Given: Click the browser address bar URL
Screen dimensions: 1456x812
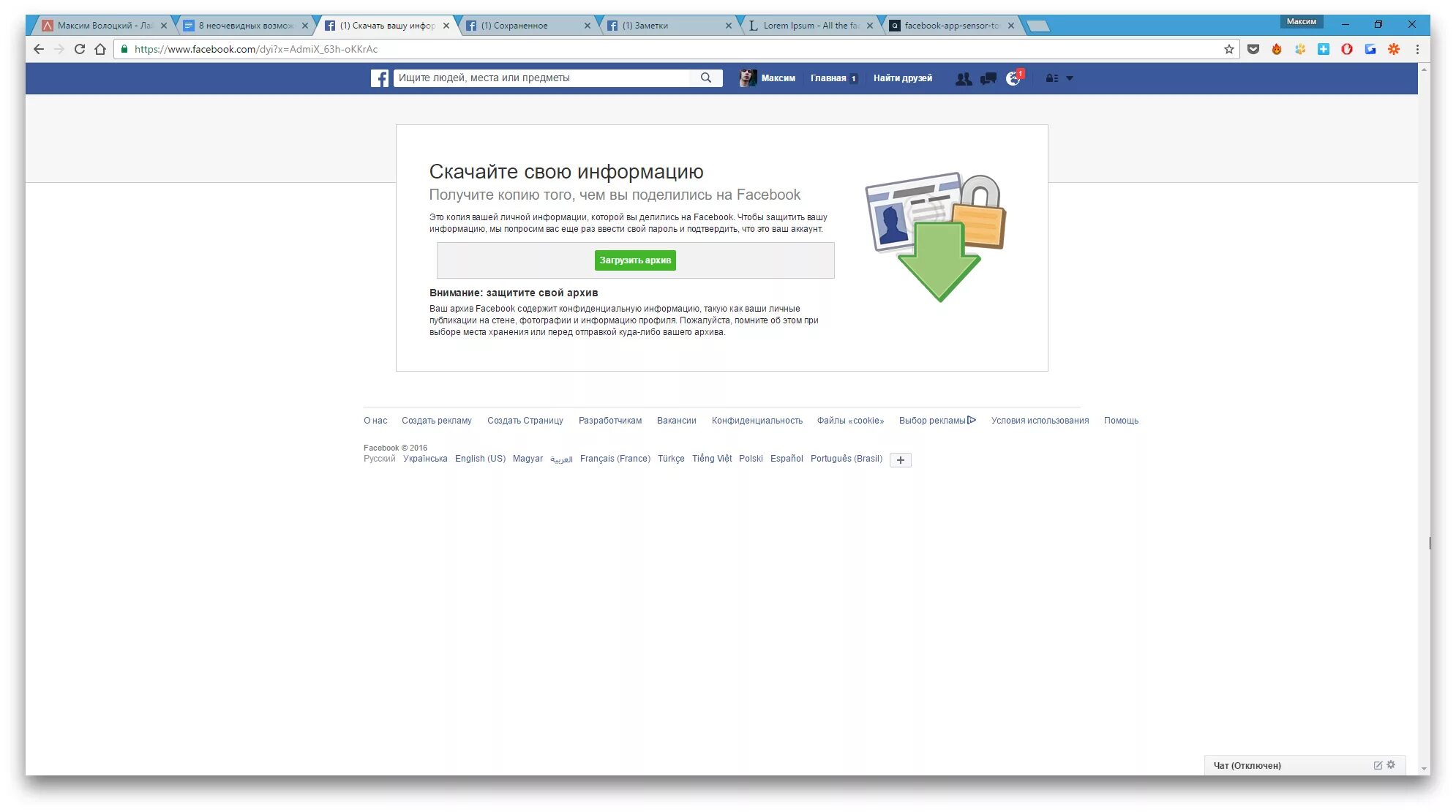Looking at the screenshot, I should pyautogui.click(x=256, y=49).
